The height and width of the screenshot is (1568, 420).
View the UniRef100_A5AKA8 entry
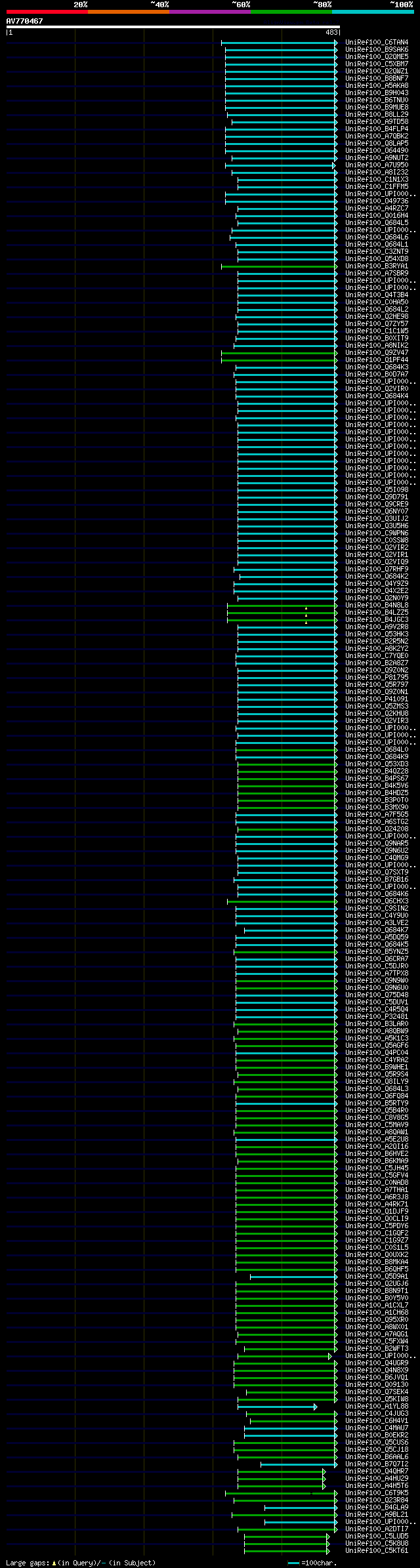[377, 86]
